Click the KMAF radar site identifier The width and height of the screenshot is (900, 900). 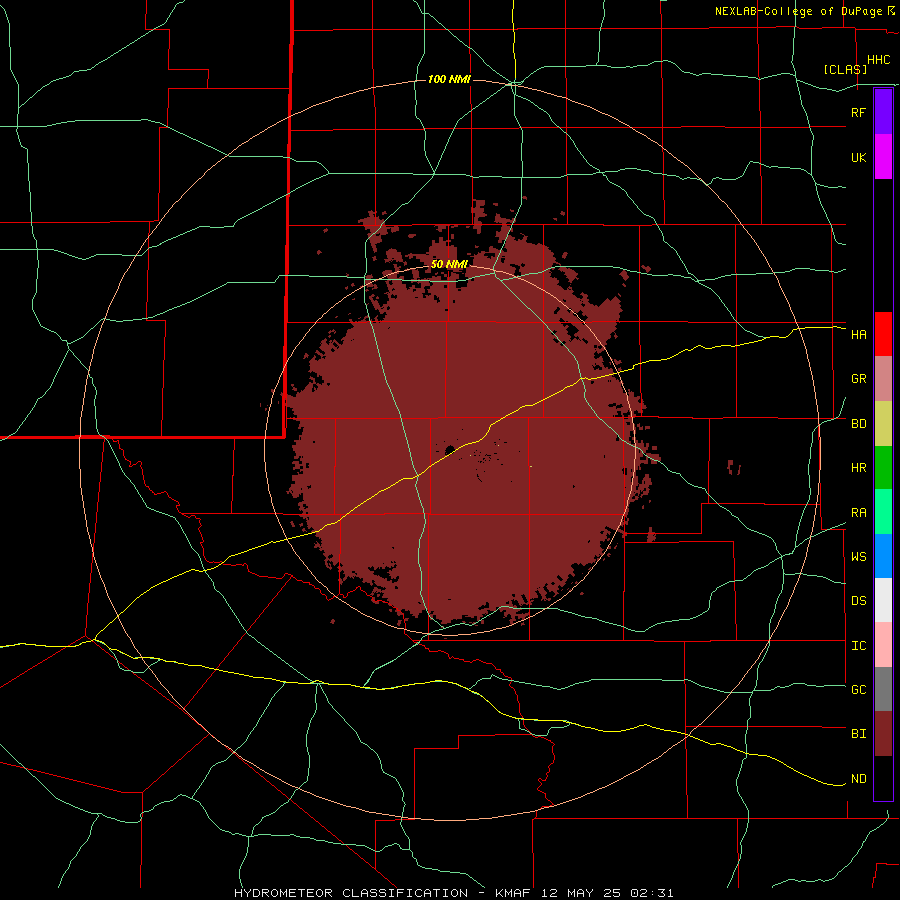click(514, 893)
